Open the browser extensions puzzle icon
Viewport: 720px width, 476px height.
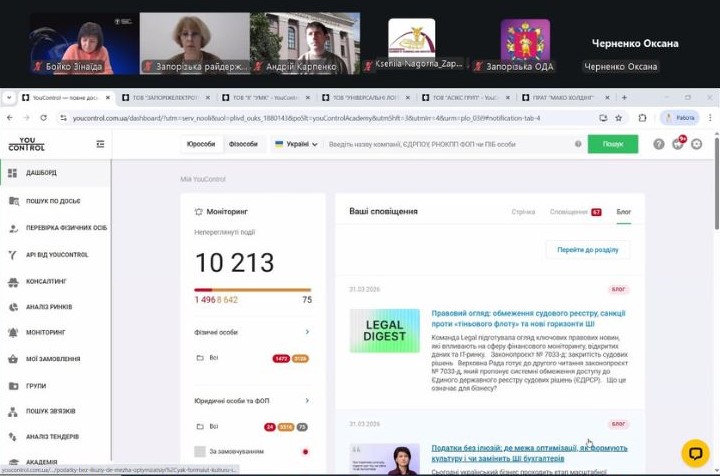(642, 118)
